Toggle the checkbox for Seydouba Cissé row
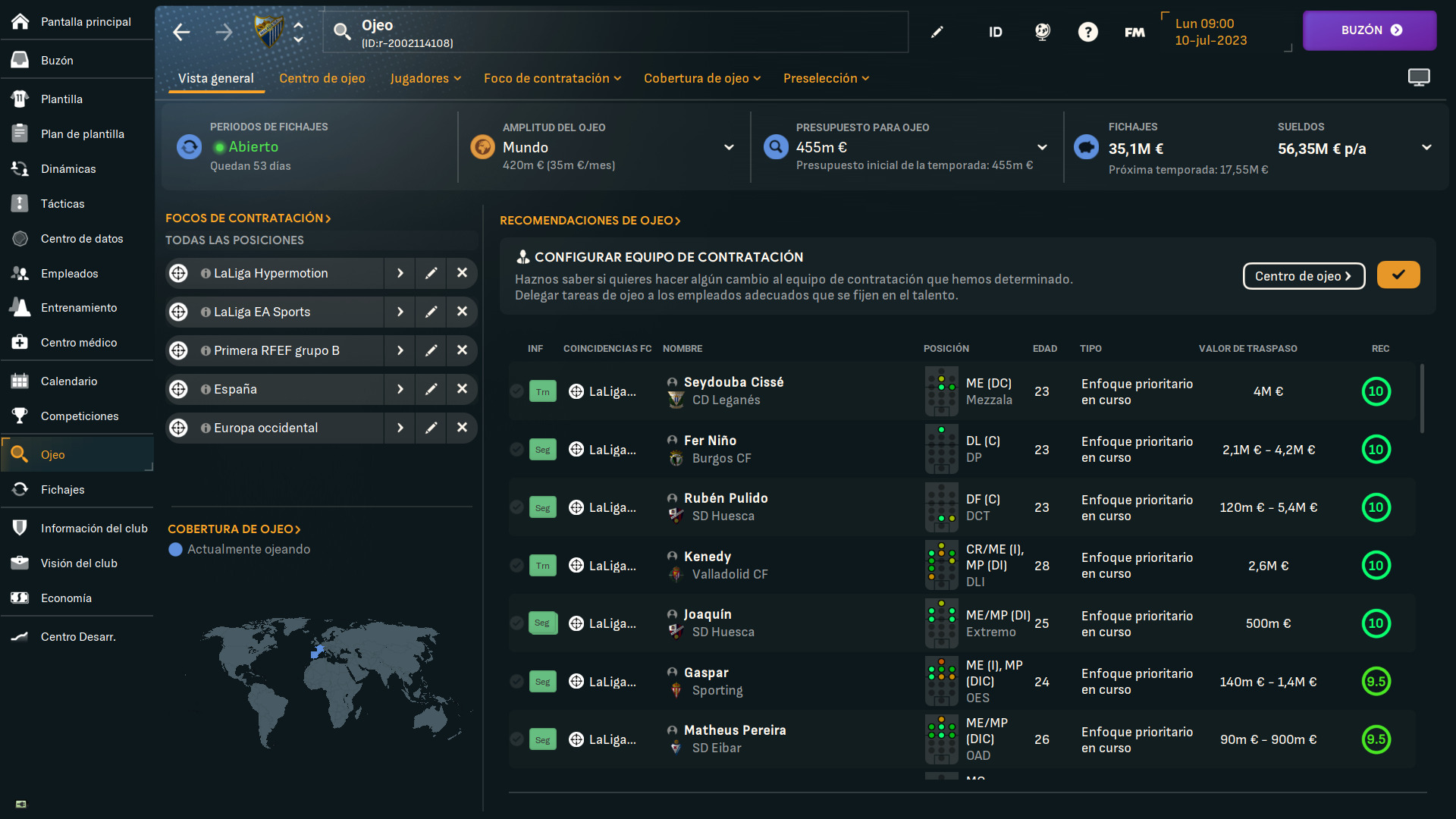This screenshot has width=1456, height=819. [516, 391]
